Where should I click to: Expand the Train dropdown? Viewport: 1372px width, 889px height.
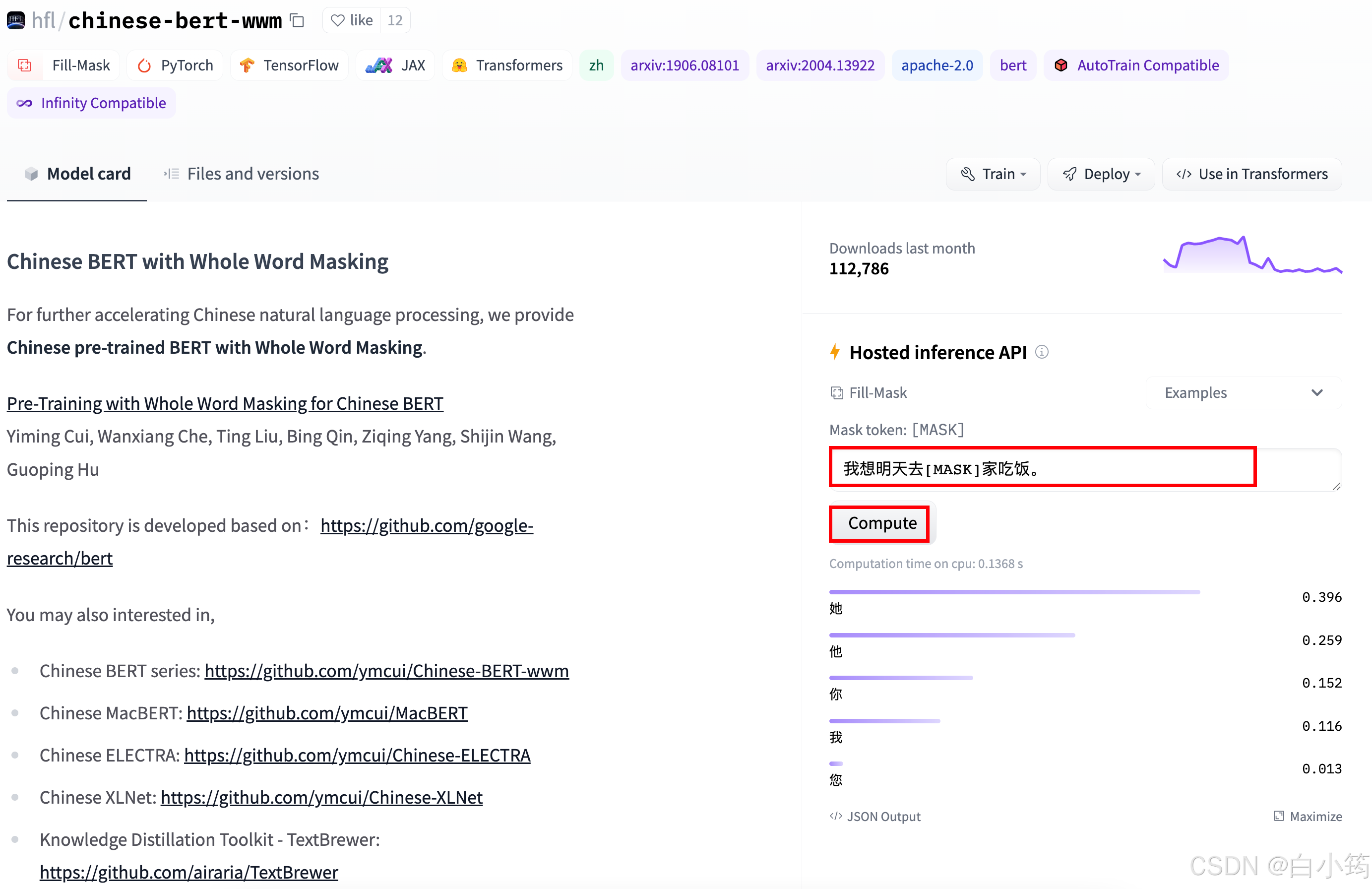993,174
